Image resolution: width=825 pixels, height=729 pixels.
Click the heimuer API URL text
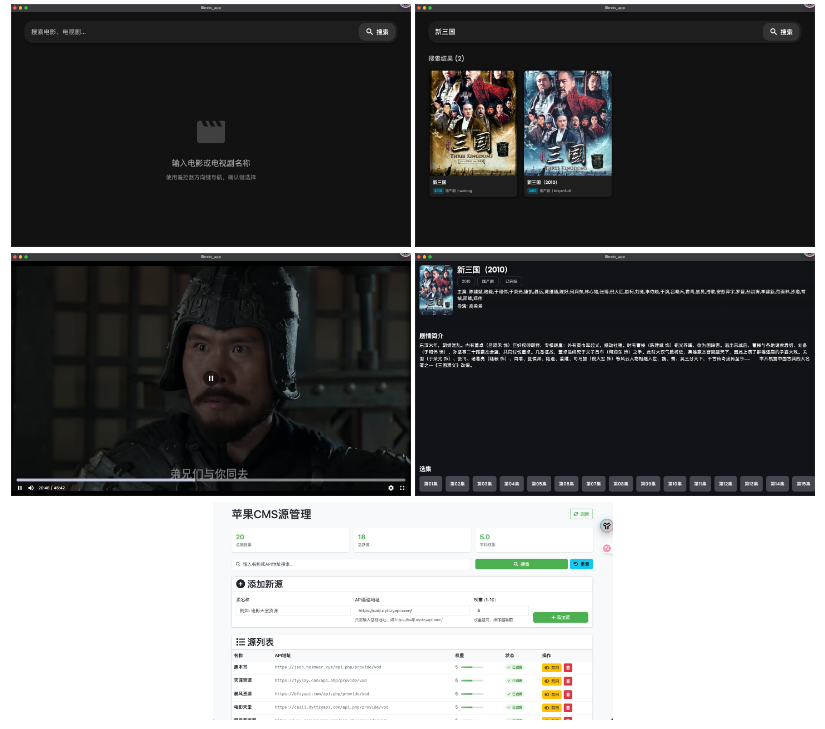(328, 667)
